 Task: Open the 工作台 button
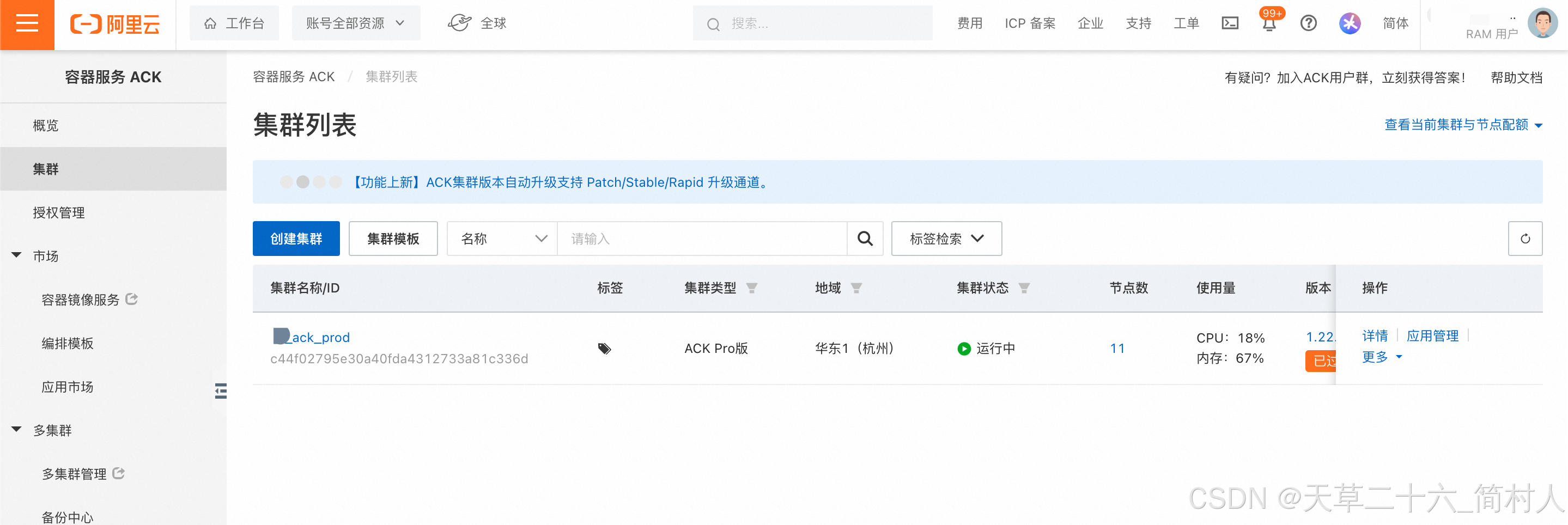pyautogui.click(x=234, y=23)
